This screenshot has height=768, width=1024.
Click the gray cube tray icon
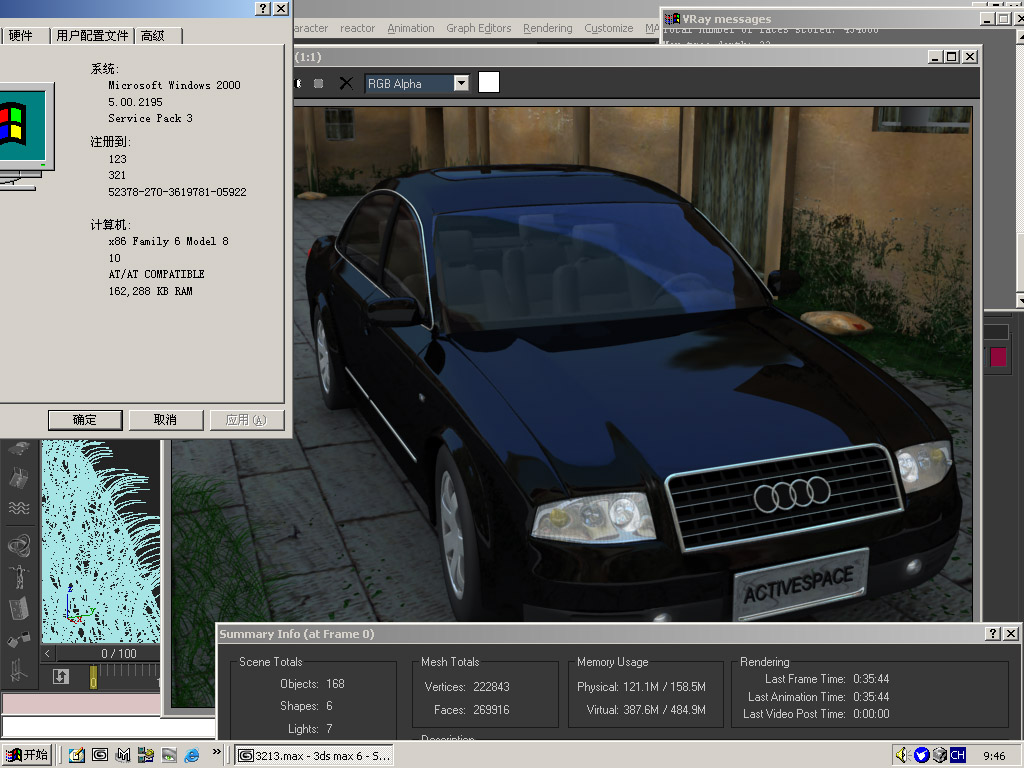[x=940, y=756]
